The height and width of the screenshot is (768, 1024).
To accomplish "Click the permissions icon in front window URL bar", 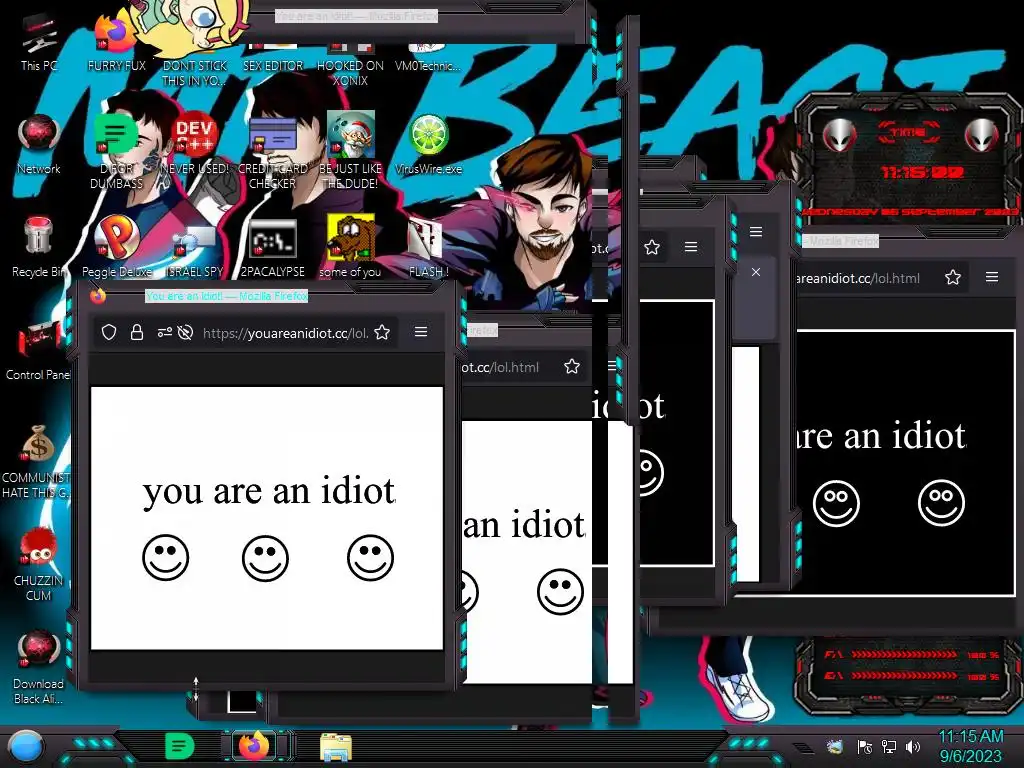I will click(x=164, y=332).
